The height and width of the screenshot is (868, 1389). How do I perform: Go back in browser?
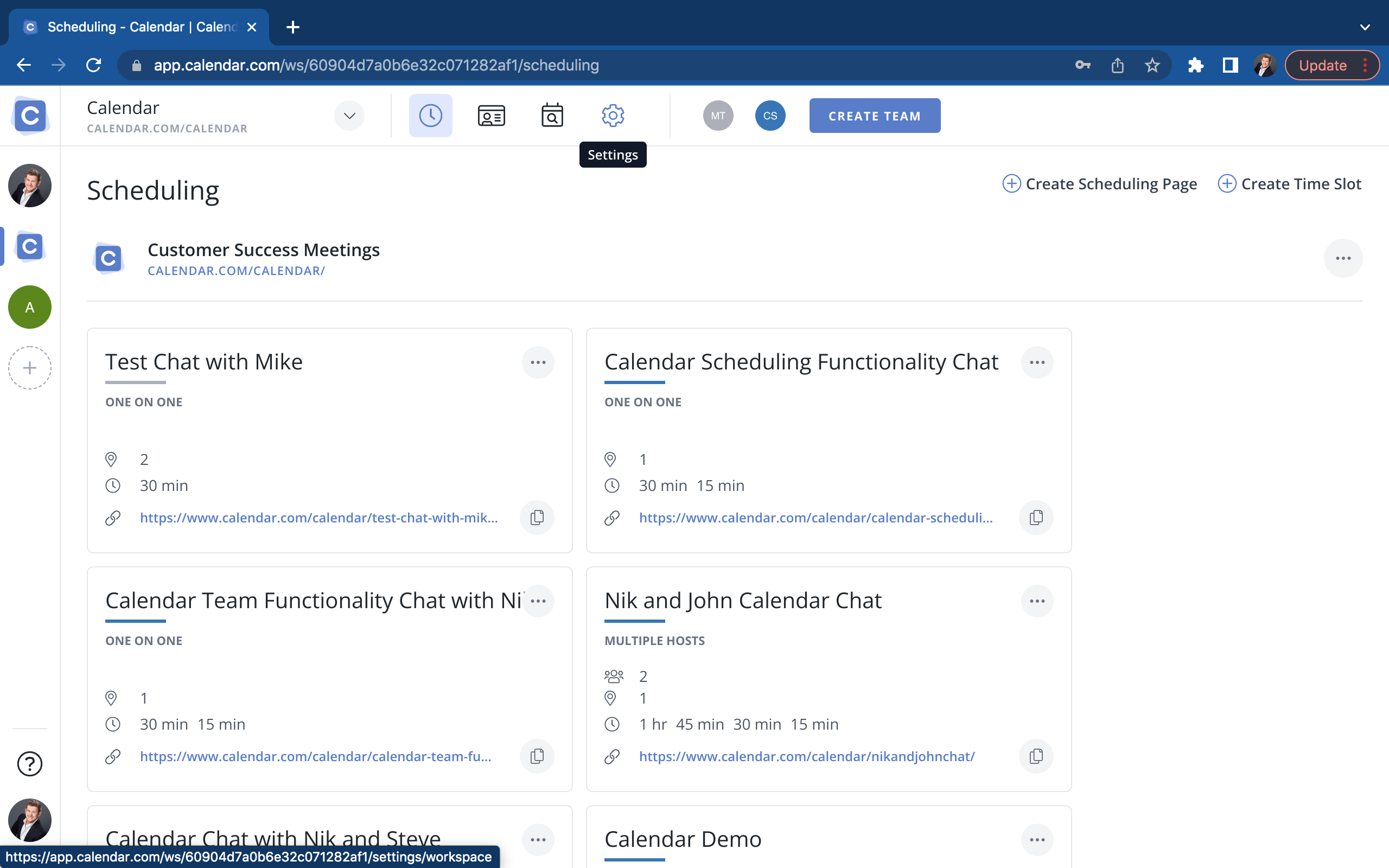coord(23,65)
